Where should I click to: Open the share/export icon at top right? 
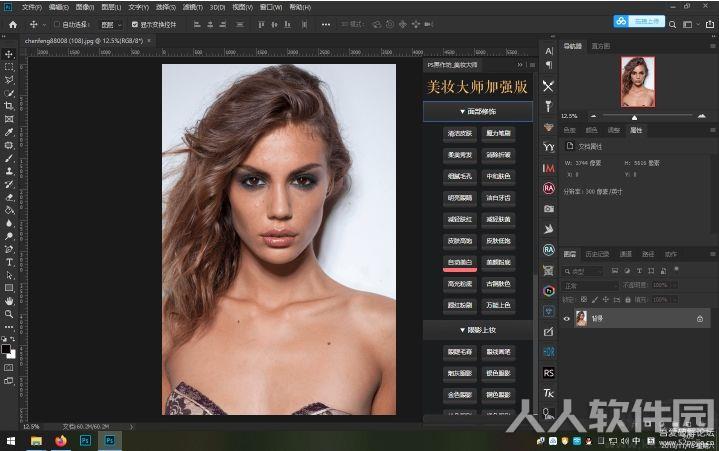[709, 25]
